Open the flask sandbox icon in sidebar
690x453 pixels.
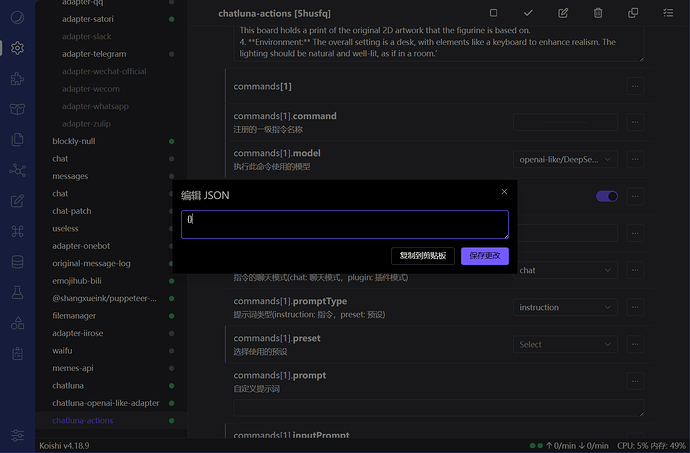tap(17, 292)
